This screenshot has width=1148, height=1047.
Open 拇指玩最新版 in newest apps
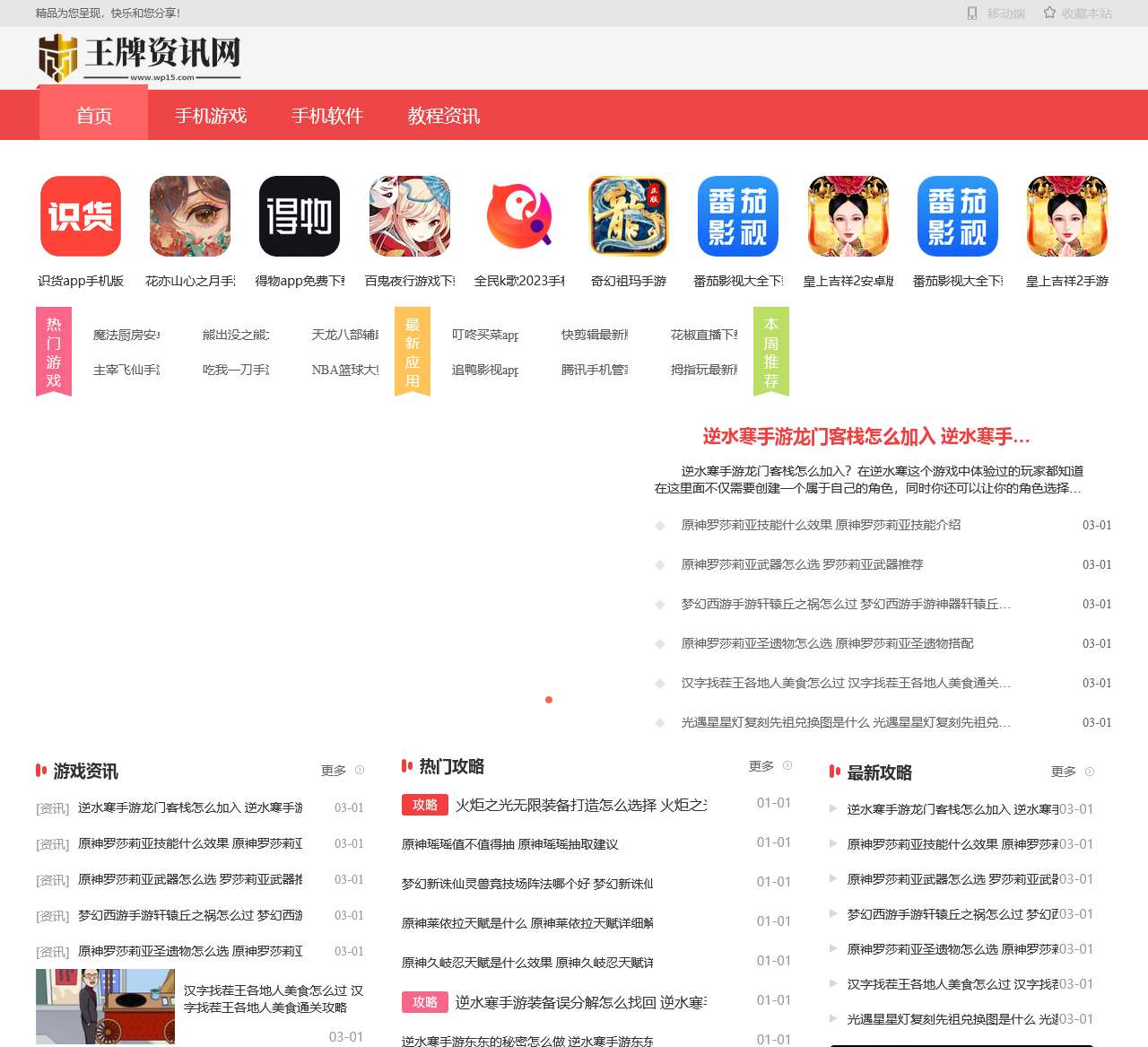click(x=704, y=370)
